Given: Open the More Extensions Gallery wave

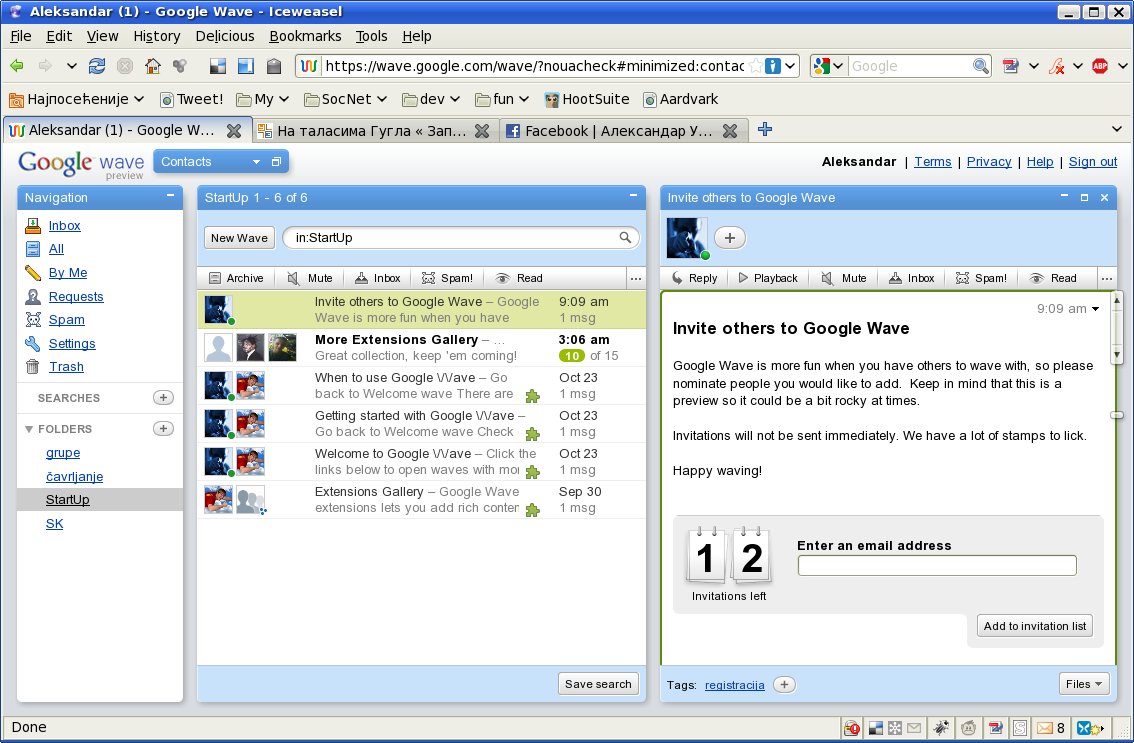Looking at the screenshot, I should coord(422,347).
